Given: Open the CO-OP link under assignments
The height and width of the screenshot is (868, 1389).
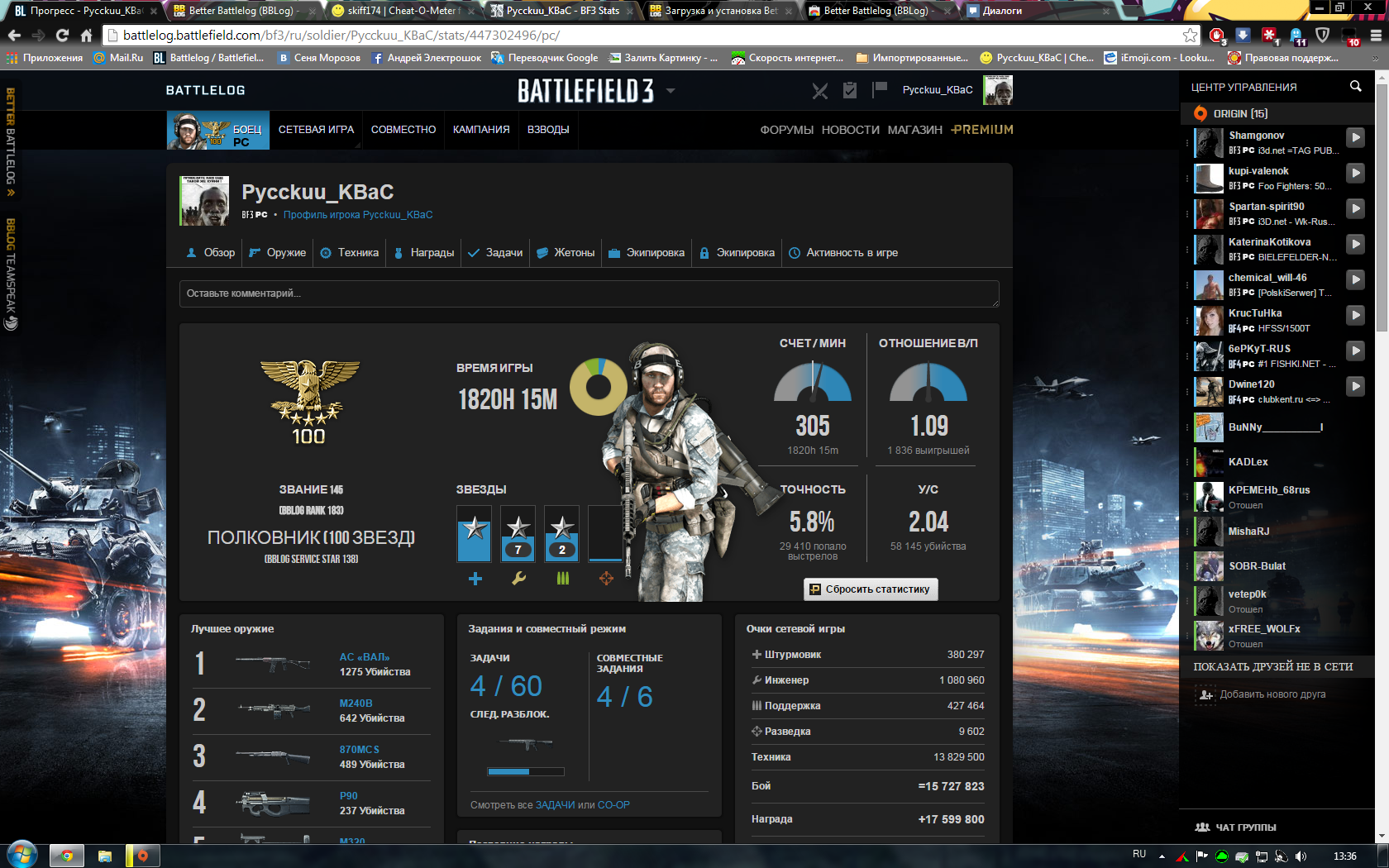Looking at the screenshot, I should [x=613, y=805].
